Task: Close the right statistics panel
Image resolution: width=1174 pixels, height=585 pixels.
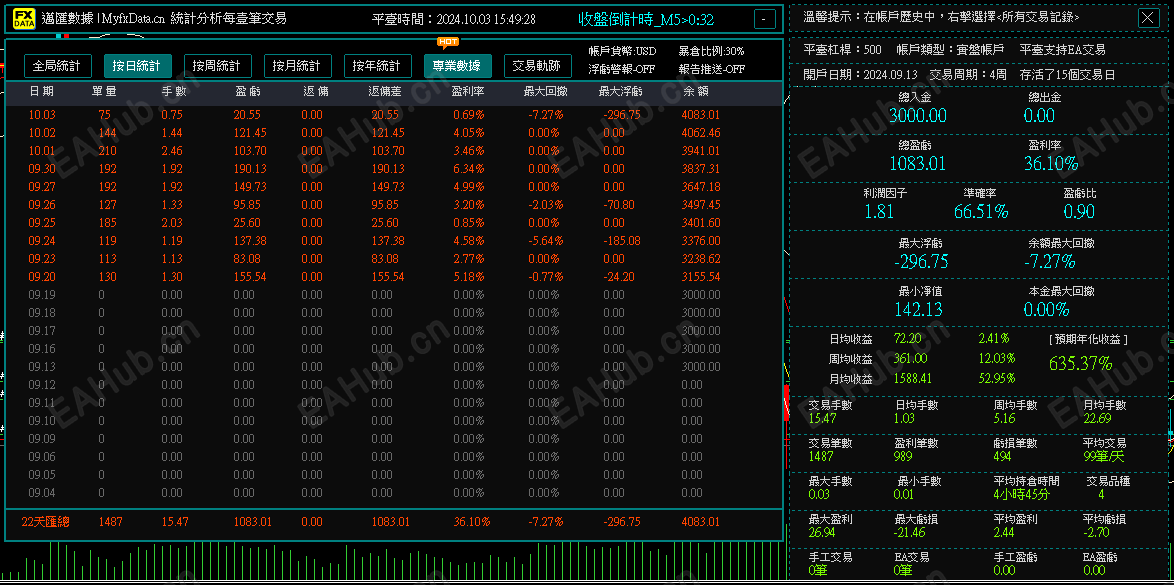Action: [1149, 18]
